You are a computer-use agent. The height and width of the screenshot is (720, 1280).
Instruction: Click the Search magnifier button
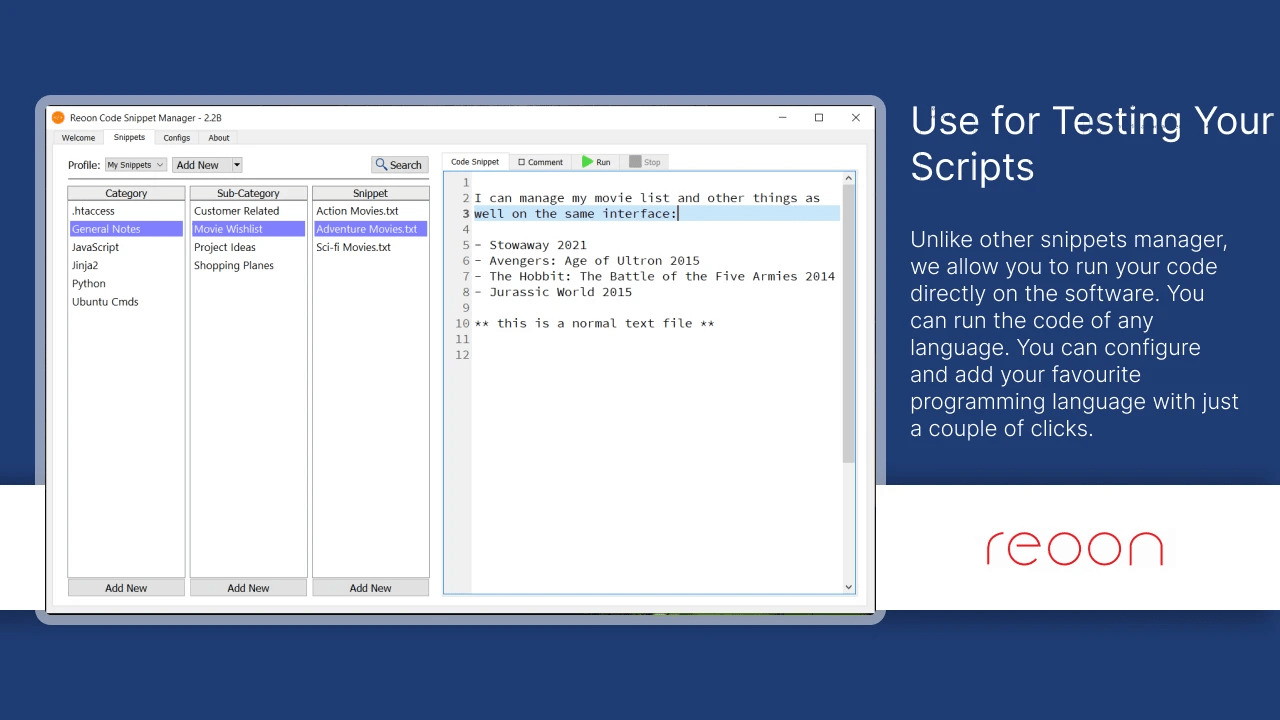[x=399, y=165]
